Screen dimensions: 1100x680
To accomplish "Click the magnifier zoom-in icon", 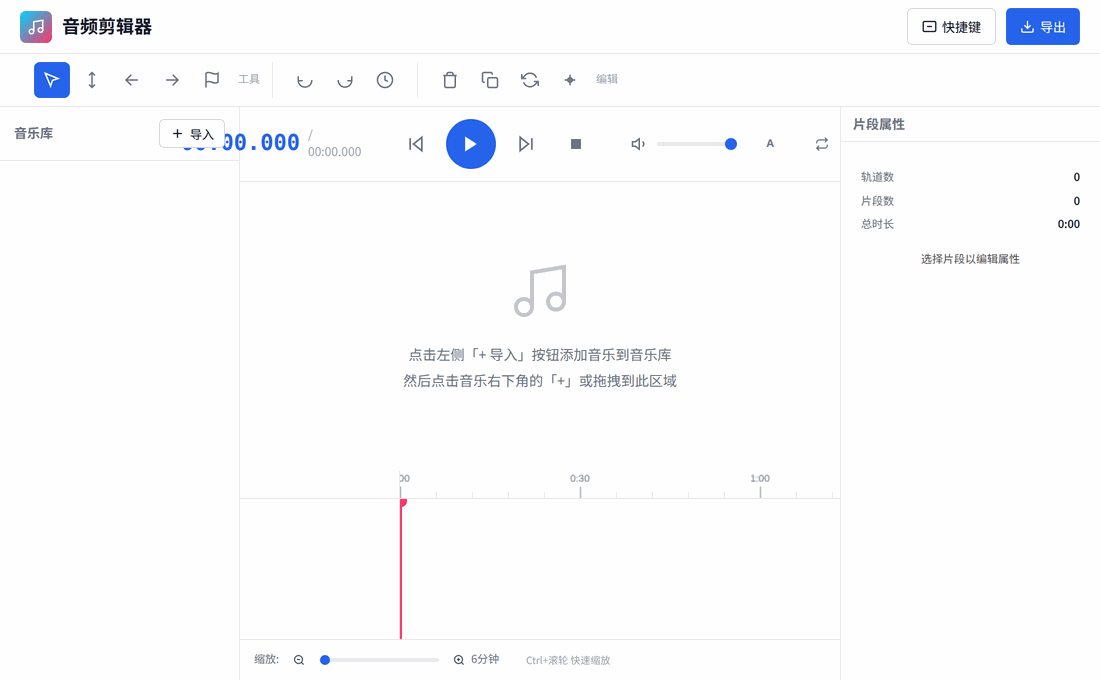I will 459,660.
